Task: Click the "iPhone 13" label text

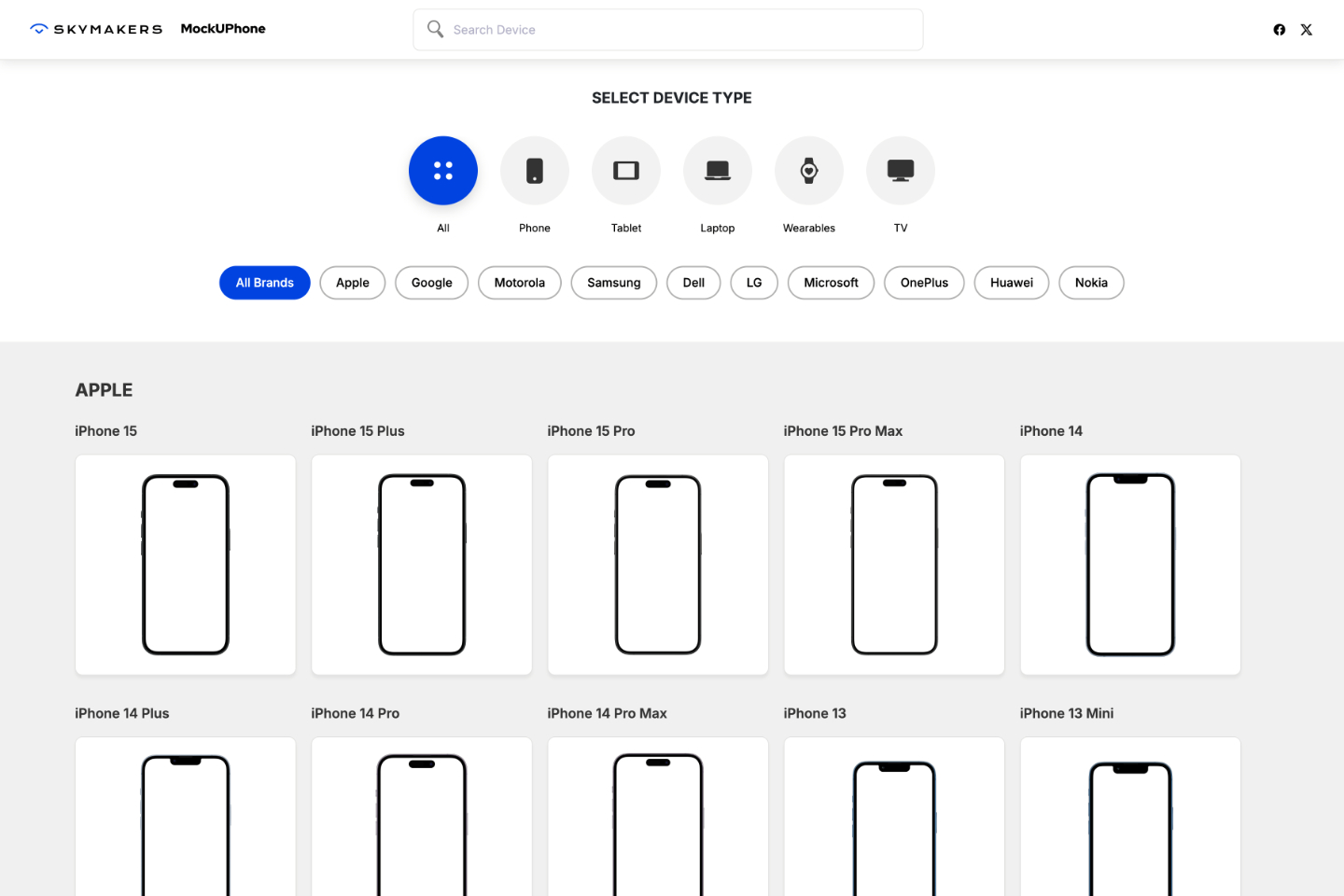Action: point(815,713)
